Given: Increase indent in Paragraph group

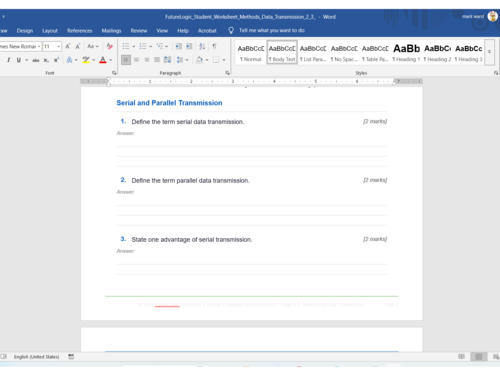Looking at the screenshot, I should tap(189, 46).
